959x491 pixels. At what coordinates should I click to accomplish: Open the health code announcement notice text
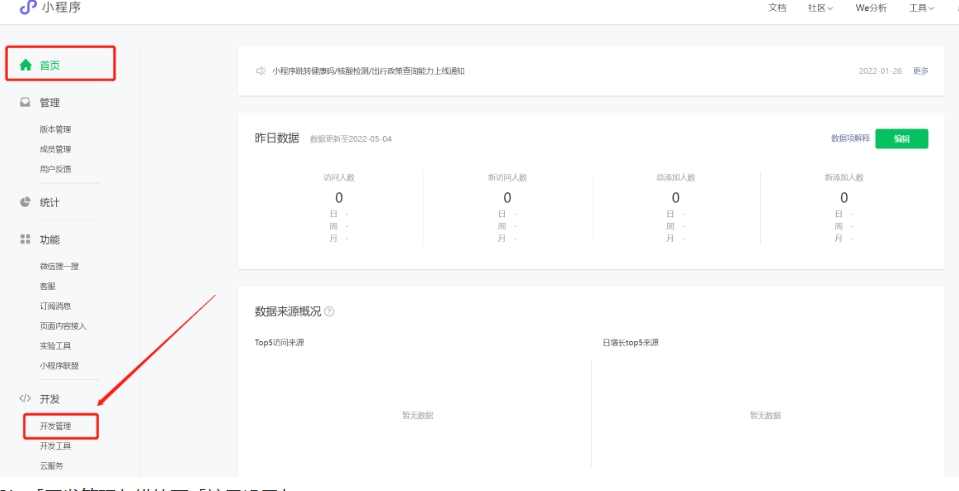[x=368, y=71]
